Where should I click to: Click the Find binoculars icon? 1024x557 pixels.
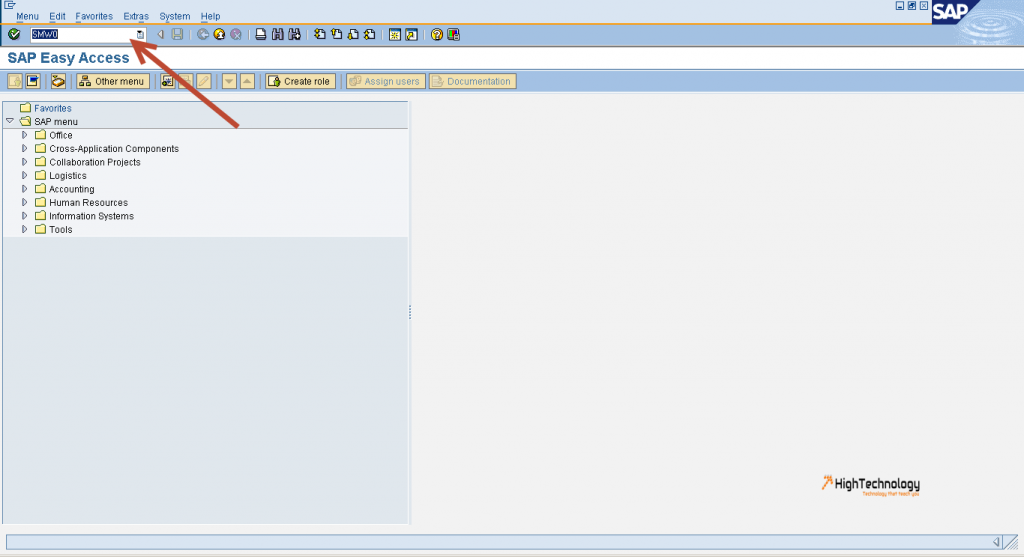[278, 34]
